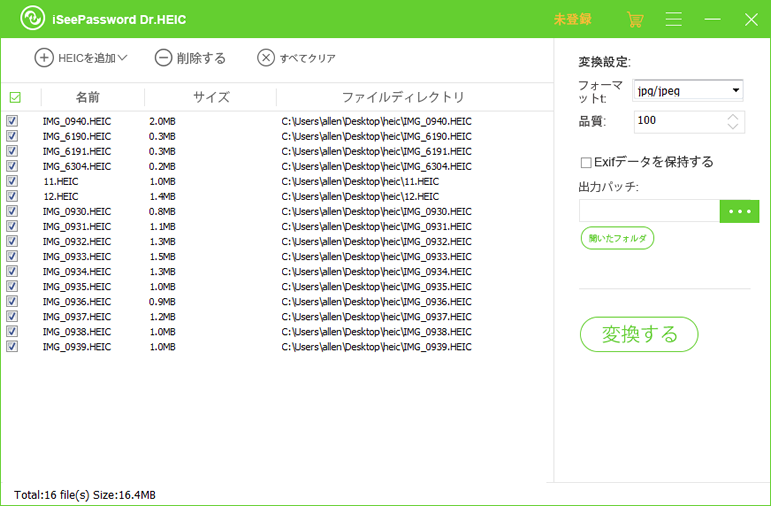
Task: Click the 1.4MB size cell
Action: 162,197
